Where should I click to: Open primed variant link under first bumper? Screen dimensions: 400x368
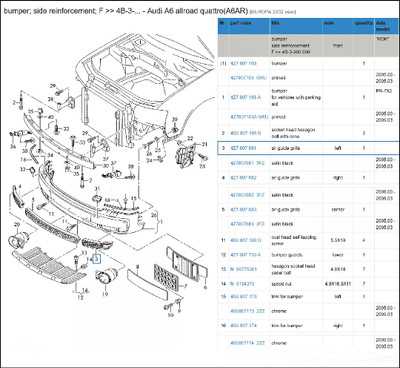tap(249, 78)
